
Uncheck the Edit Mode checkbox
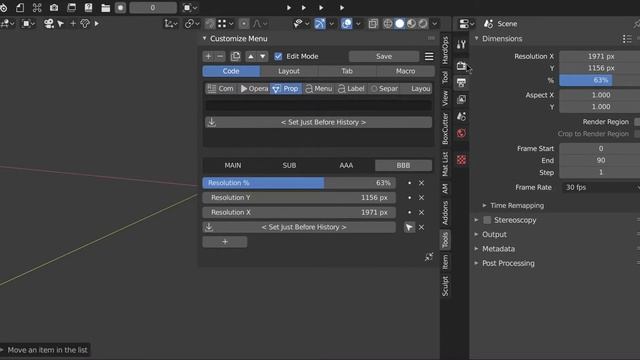click(x=278, y=56)
